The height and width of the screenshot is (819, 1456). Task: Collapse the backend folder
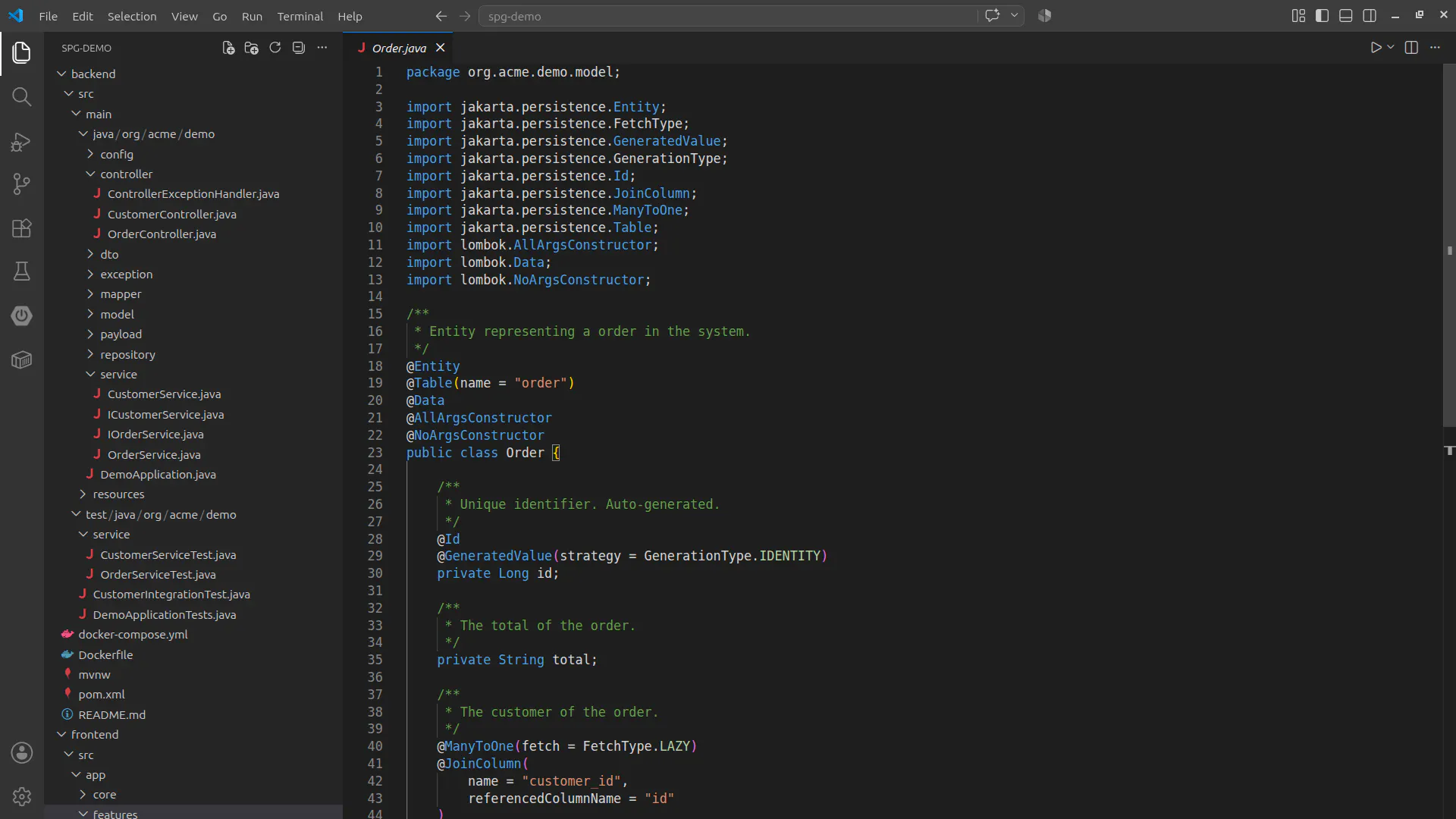(193, 74)
